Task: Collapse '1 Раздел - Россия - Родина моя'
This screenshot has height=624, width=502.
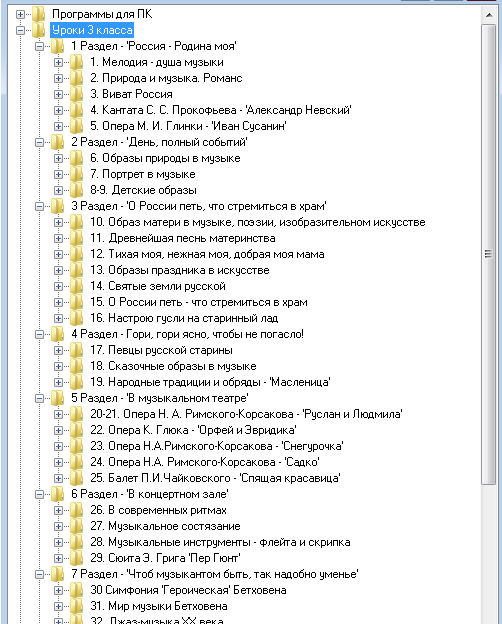Action: click(x=39, y=47)
